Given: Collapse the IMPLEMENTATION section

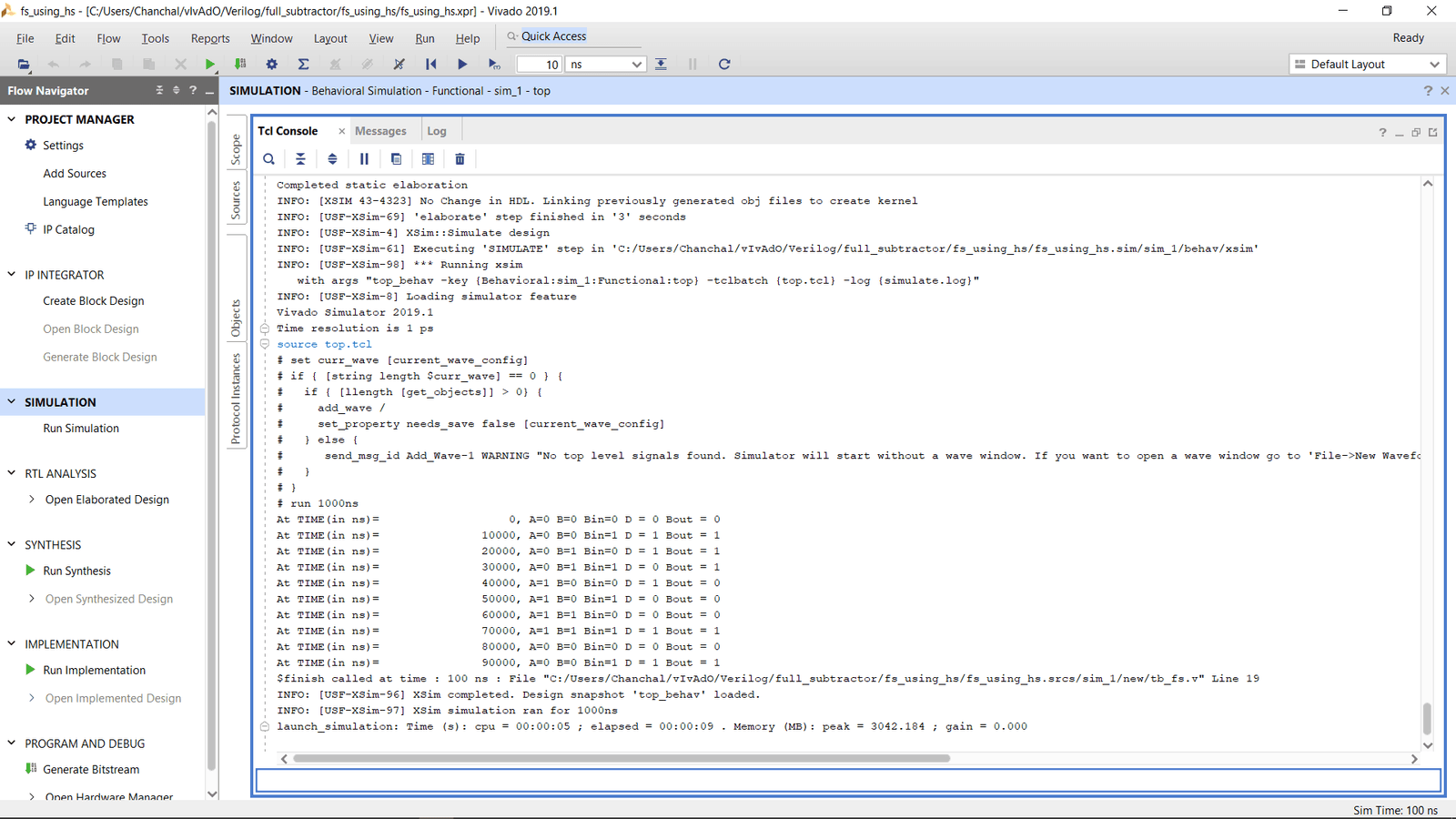Looking at the screenshot, I should 12,643.
